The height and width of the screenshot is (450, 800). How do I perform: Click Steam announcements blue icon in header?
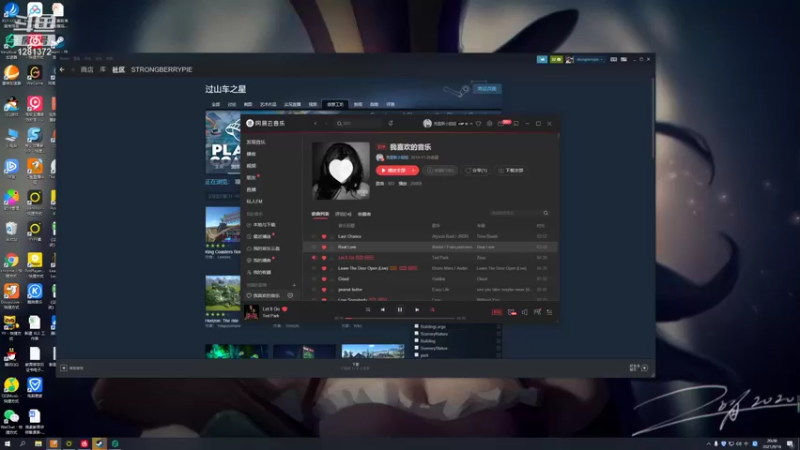tap(542, 60)
